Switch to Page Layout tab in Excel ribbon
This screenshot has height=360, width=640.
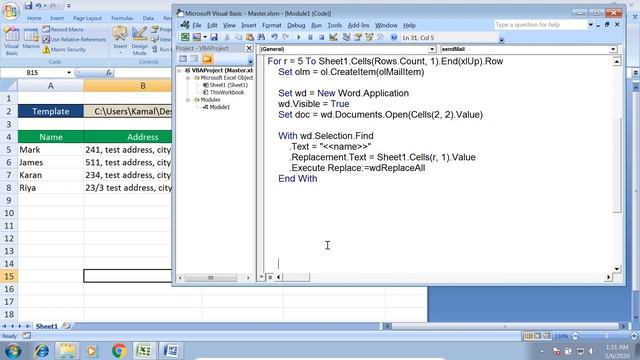click(x=87, y=18)
